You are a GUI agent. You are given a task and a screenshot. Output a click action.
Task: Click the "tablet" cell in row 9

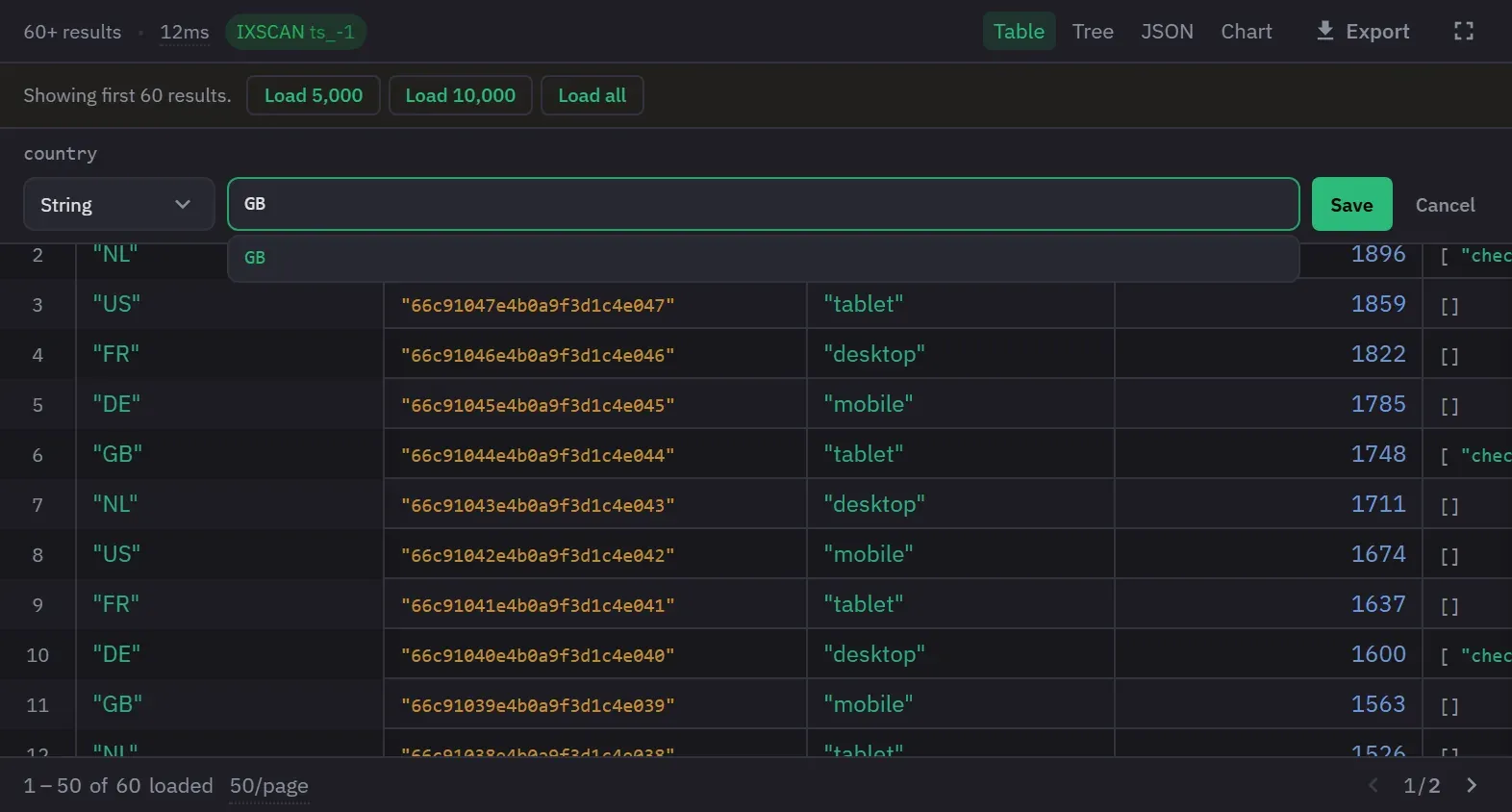click(960, 604)
